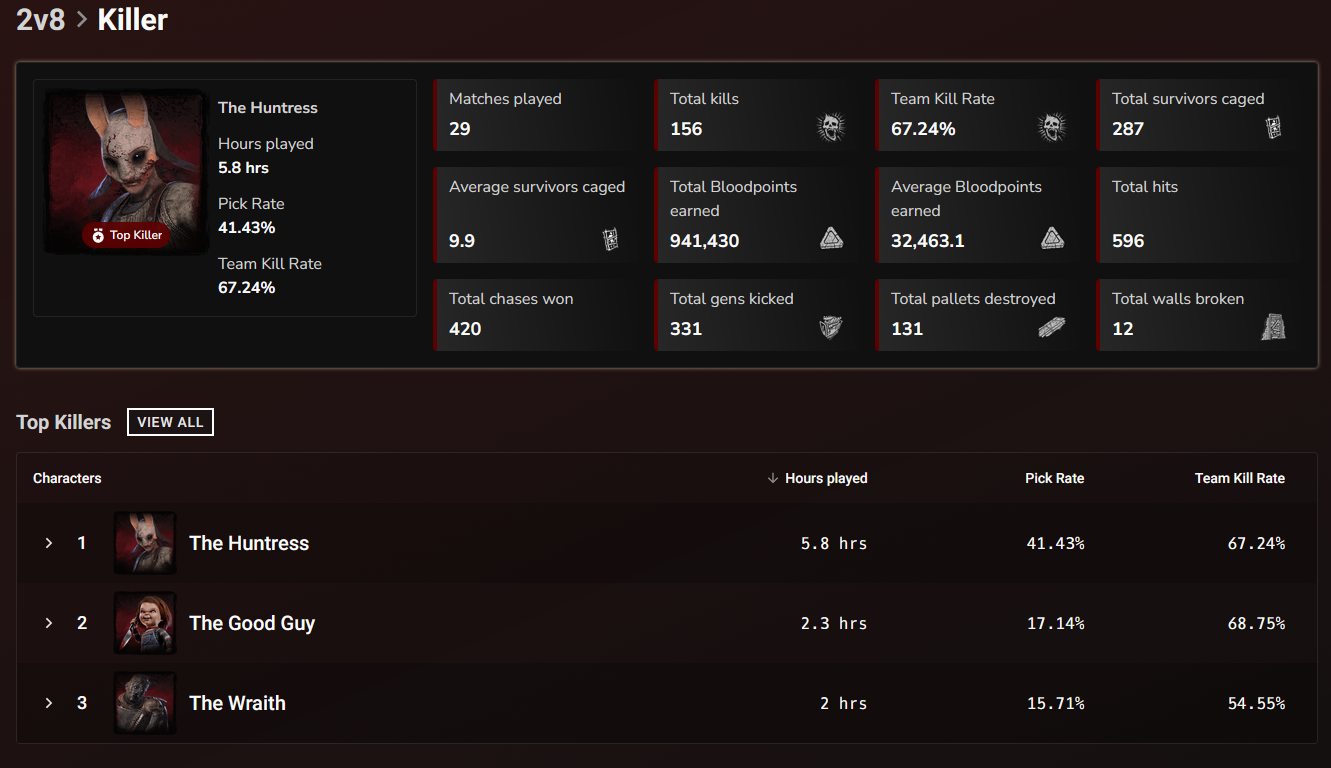Click The Huntress row thumbnail
This screenshot has width=1331, height=768.
click(x=145, y=543)
